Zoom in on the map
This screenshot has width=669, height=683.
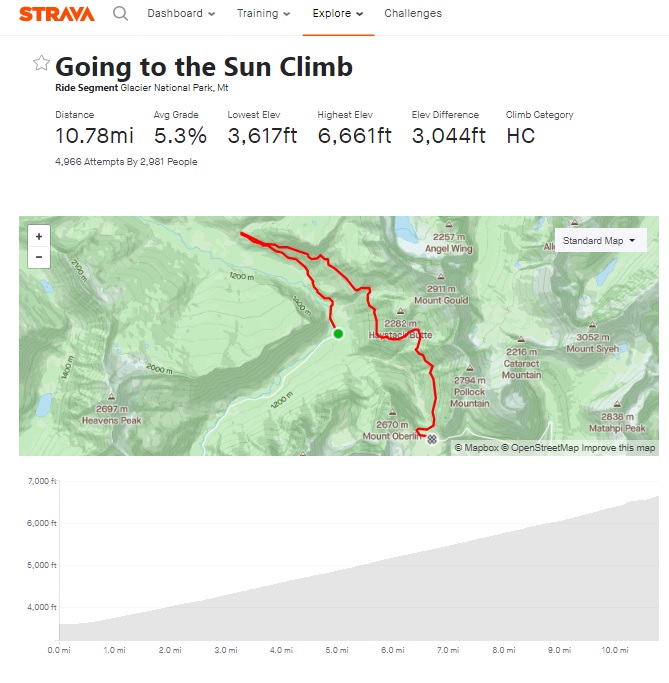39,237
